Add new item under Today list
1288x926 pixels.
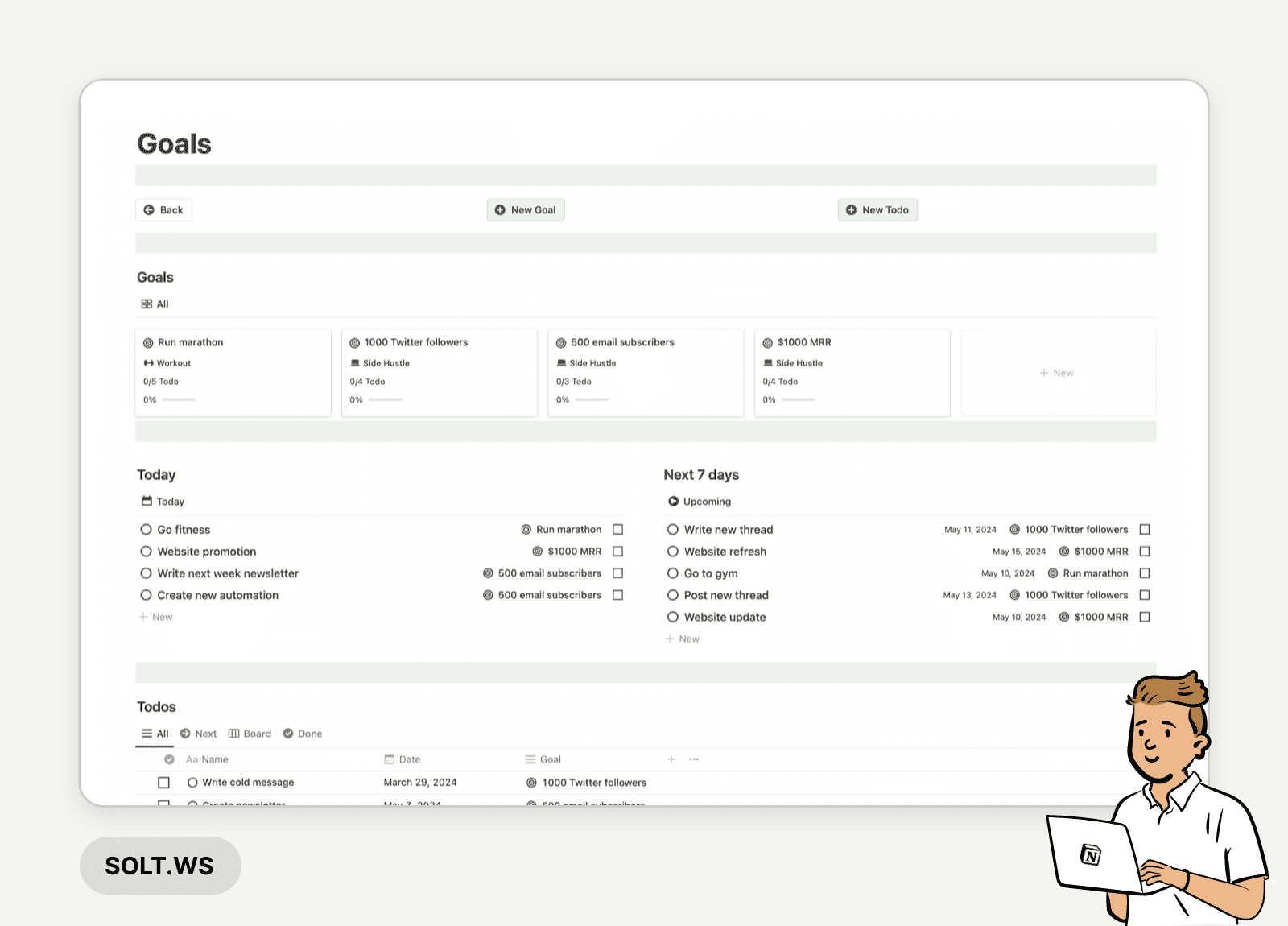(156, 617)
